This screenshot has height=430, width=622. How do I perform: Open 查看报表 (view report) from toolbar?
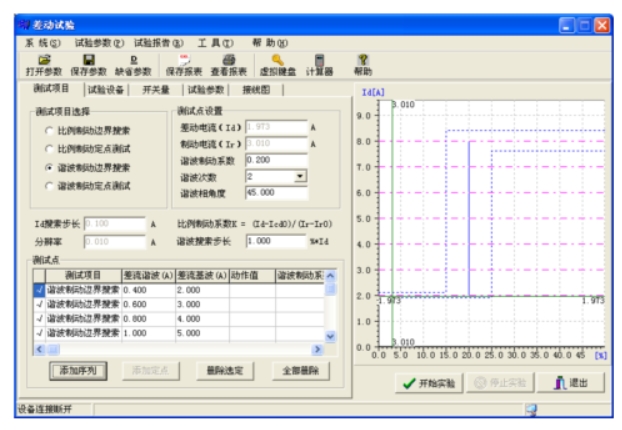229,61
